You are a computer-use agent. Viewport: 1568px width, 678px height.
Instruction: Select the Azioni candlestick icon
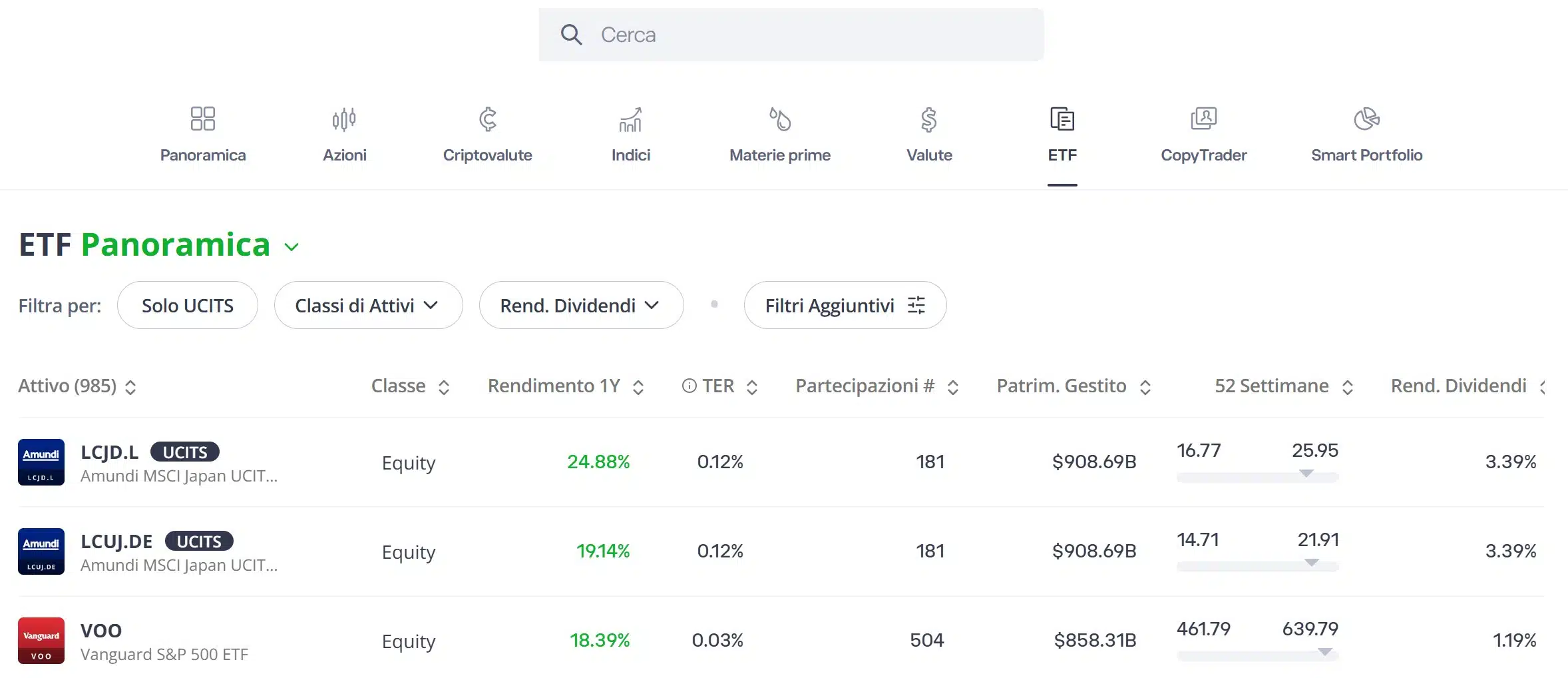(344, 119)
